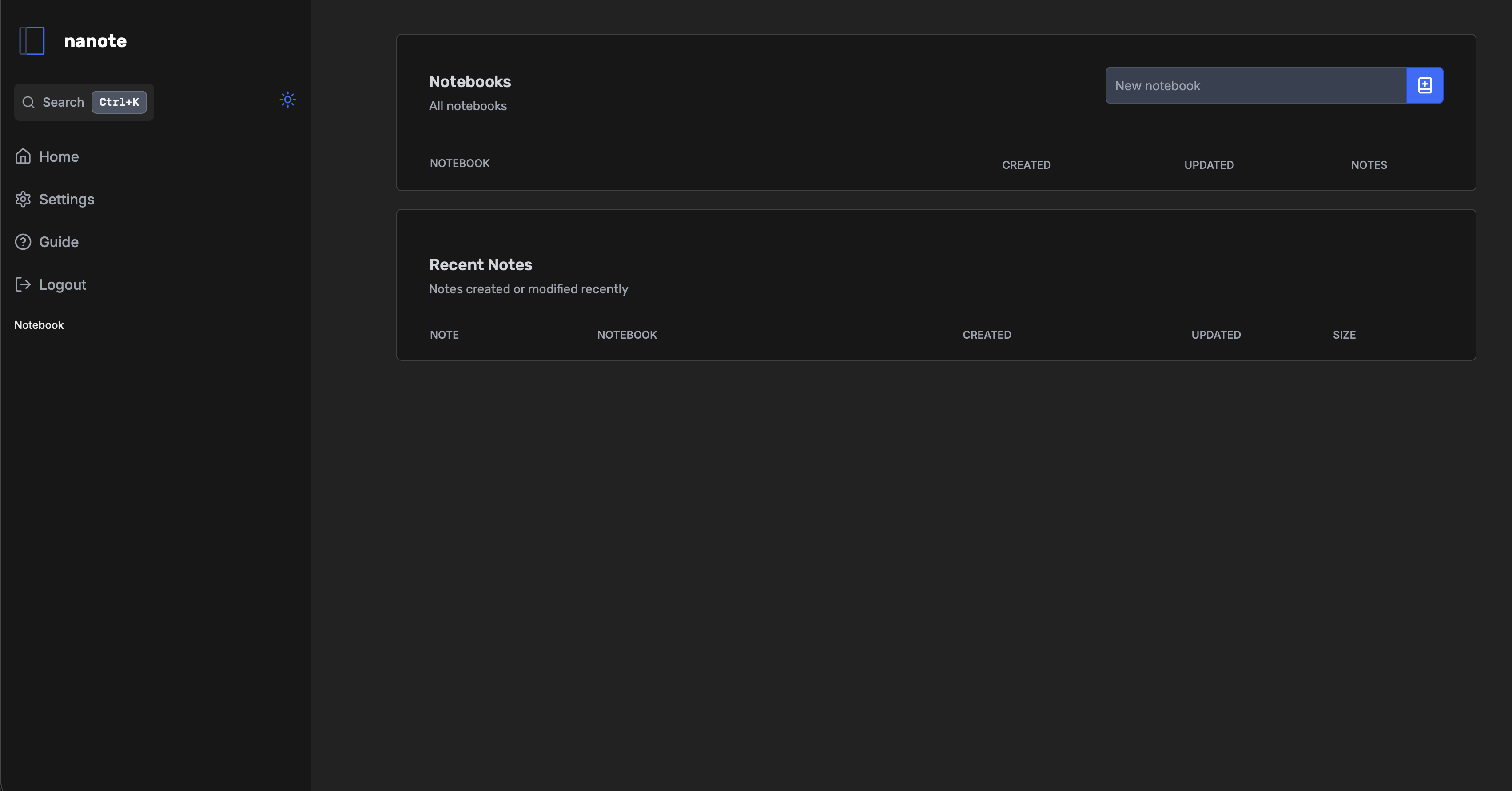The height and width of the screenshot is (791, 1512).
Task: Click the logout arrow icon
Action: pos(23,284)
